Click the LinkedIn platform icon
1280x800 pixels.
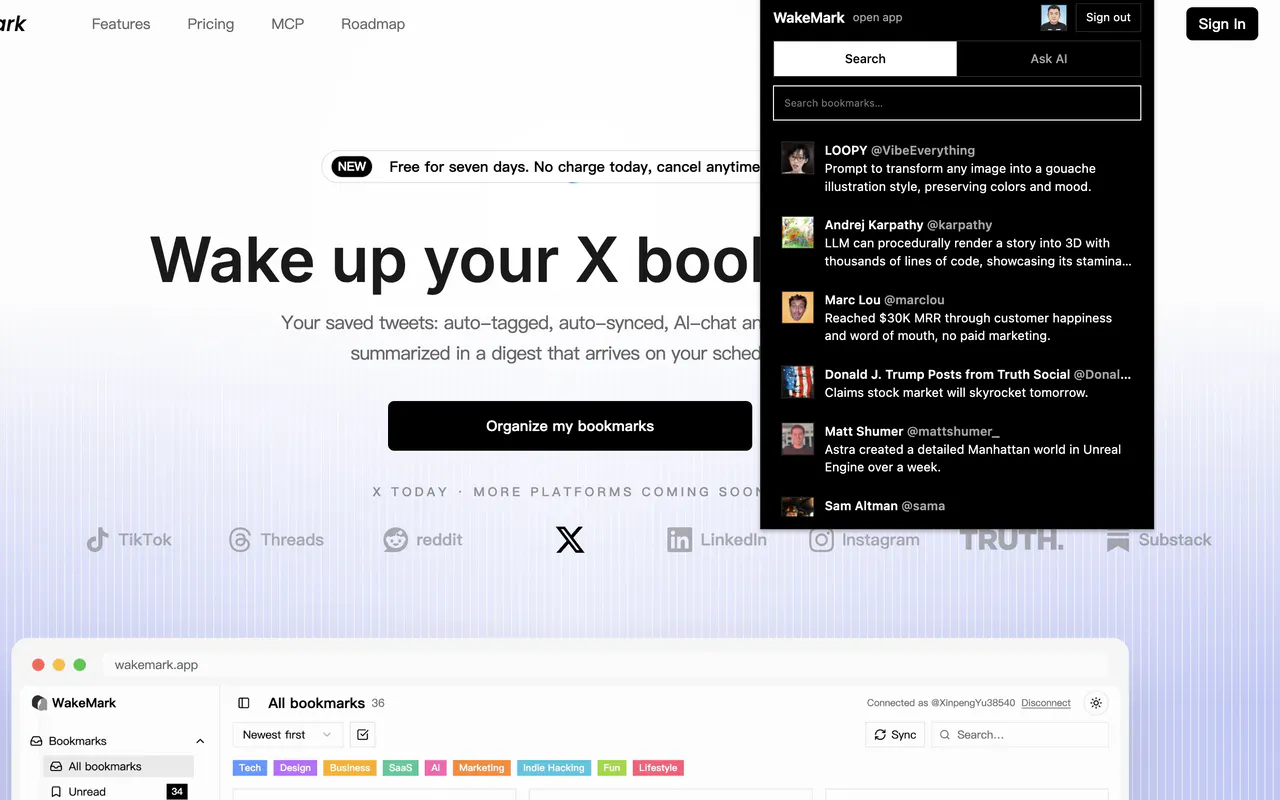click(680, 540)
